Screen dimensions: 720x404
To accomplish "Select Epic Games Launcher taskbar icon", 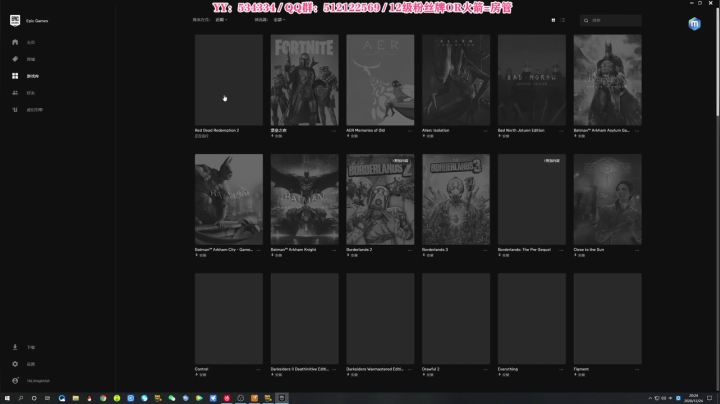I will coord(282,398).
